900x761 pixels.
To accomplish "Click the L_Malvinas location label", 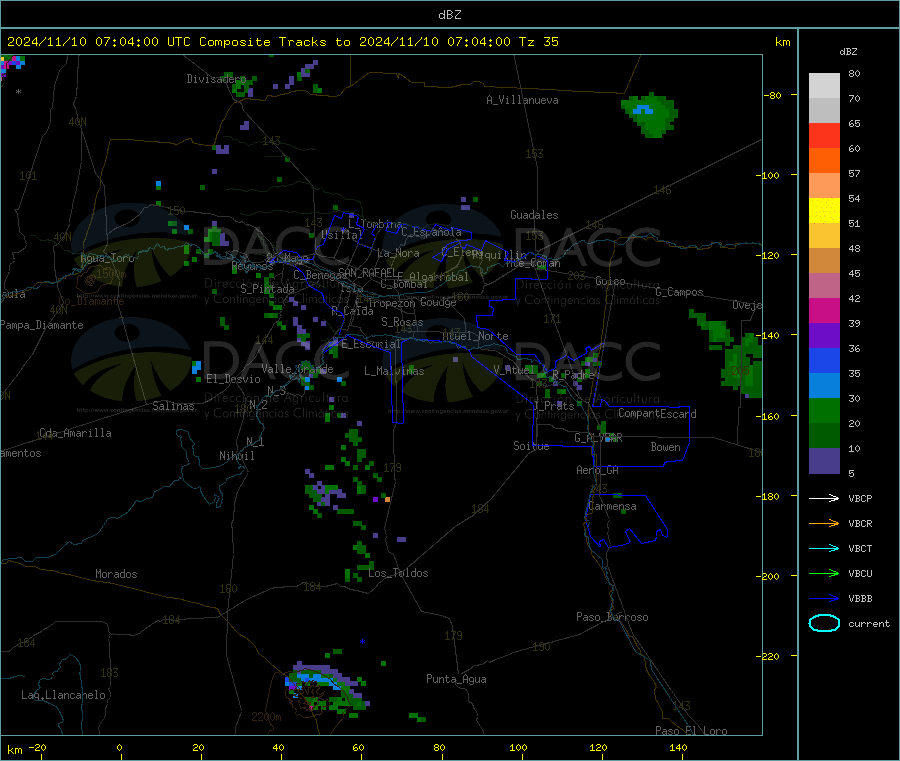I will click(394, 371).
